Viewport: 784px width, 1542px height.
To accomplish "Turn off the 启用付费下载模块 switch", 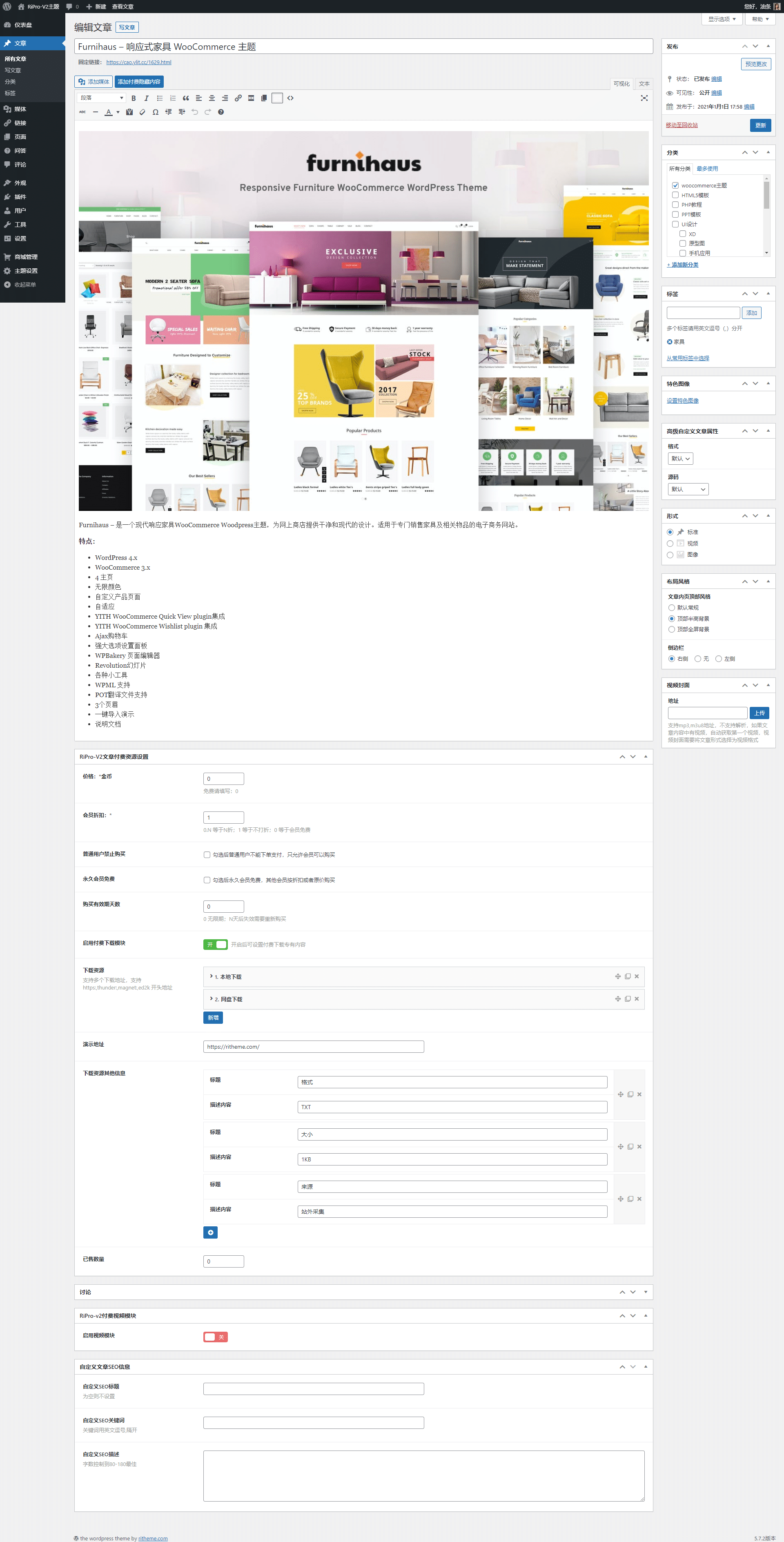I will click(216, 945).
